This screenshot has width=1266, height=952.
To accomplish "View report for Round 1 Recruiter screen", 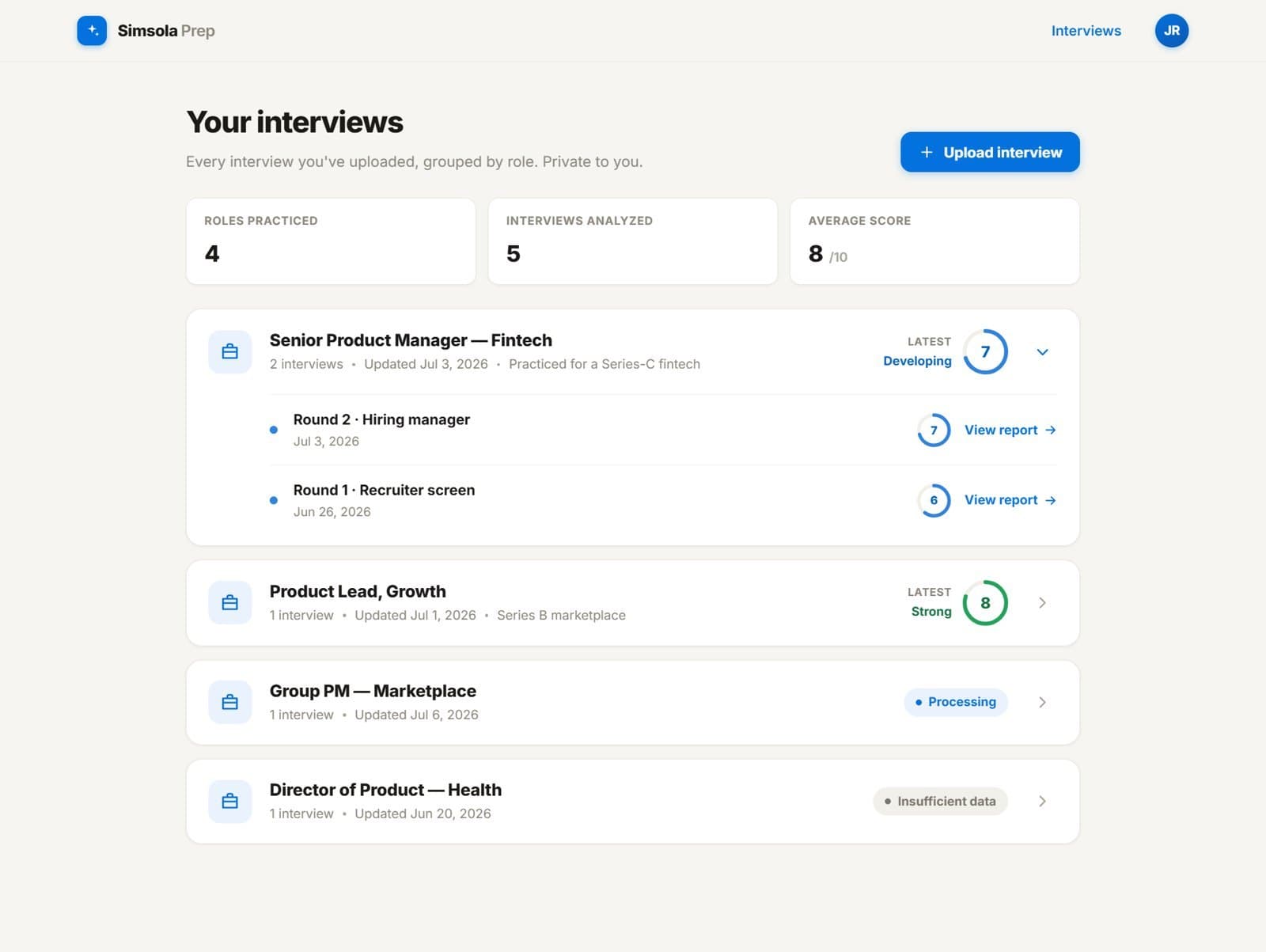I will pos(1010,500).
